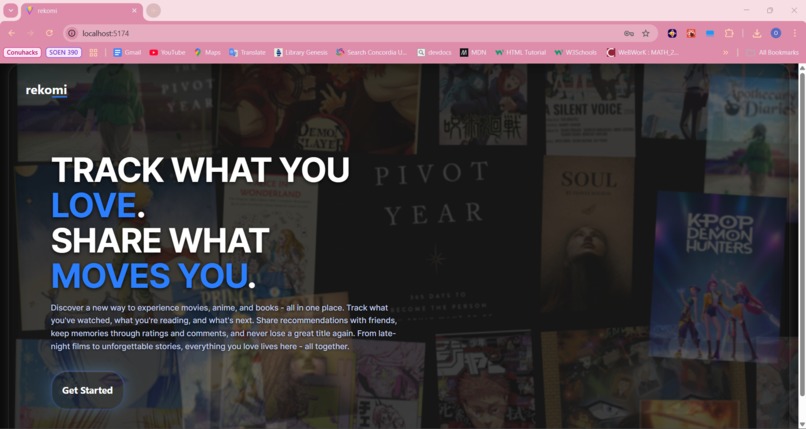
Task: Expand the tab search dropdown arrow
Action: [x=11, y=10]
